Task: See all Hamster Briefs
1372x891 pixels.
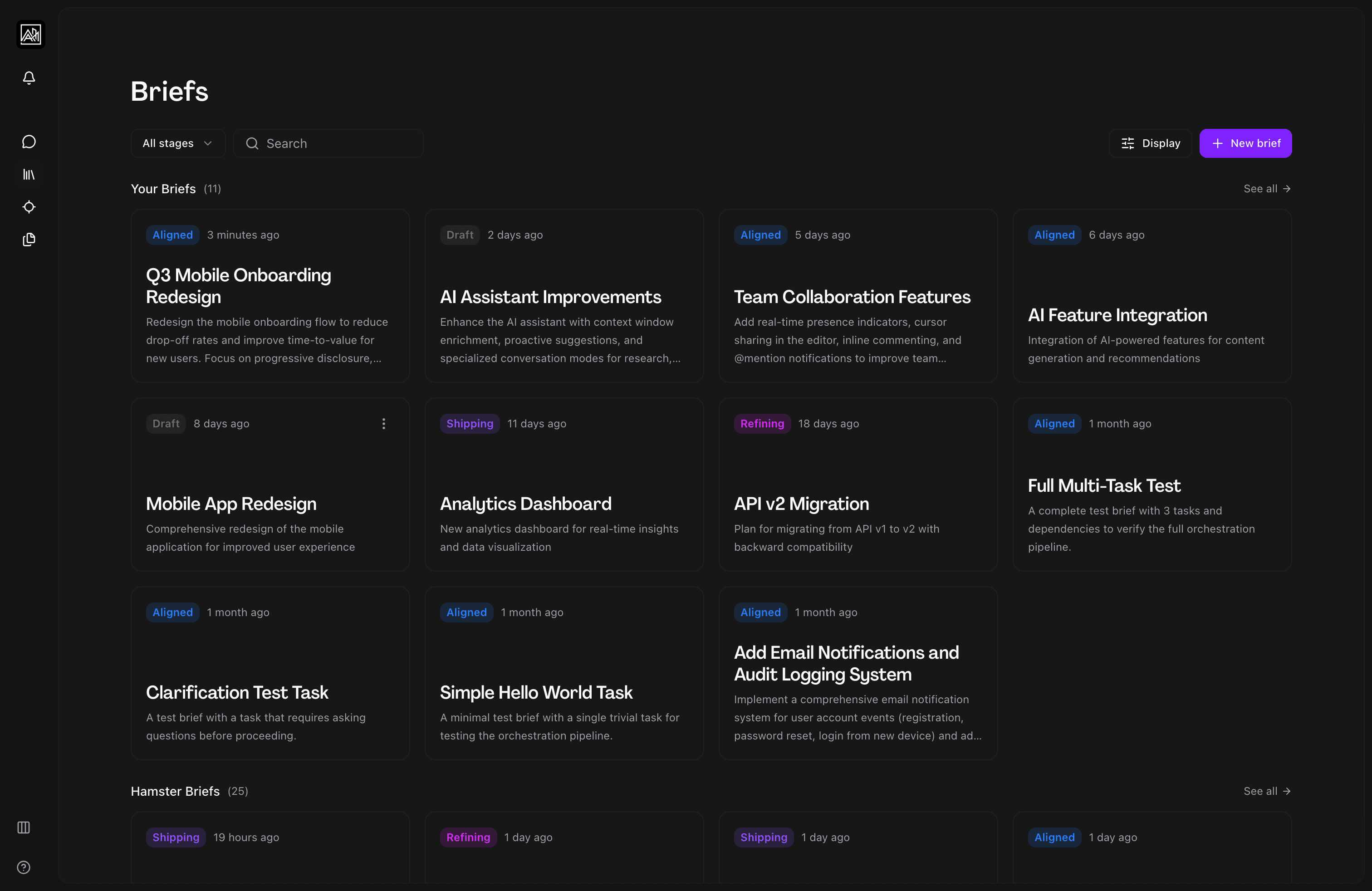Action: pos(1266,791)
